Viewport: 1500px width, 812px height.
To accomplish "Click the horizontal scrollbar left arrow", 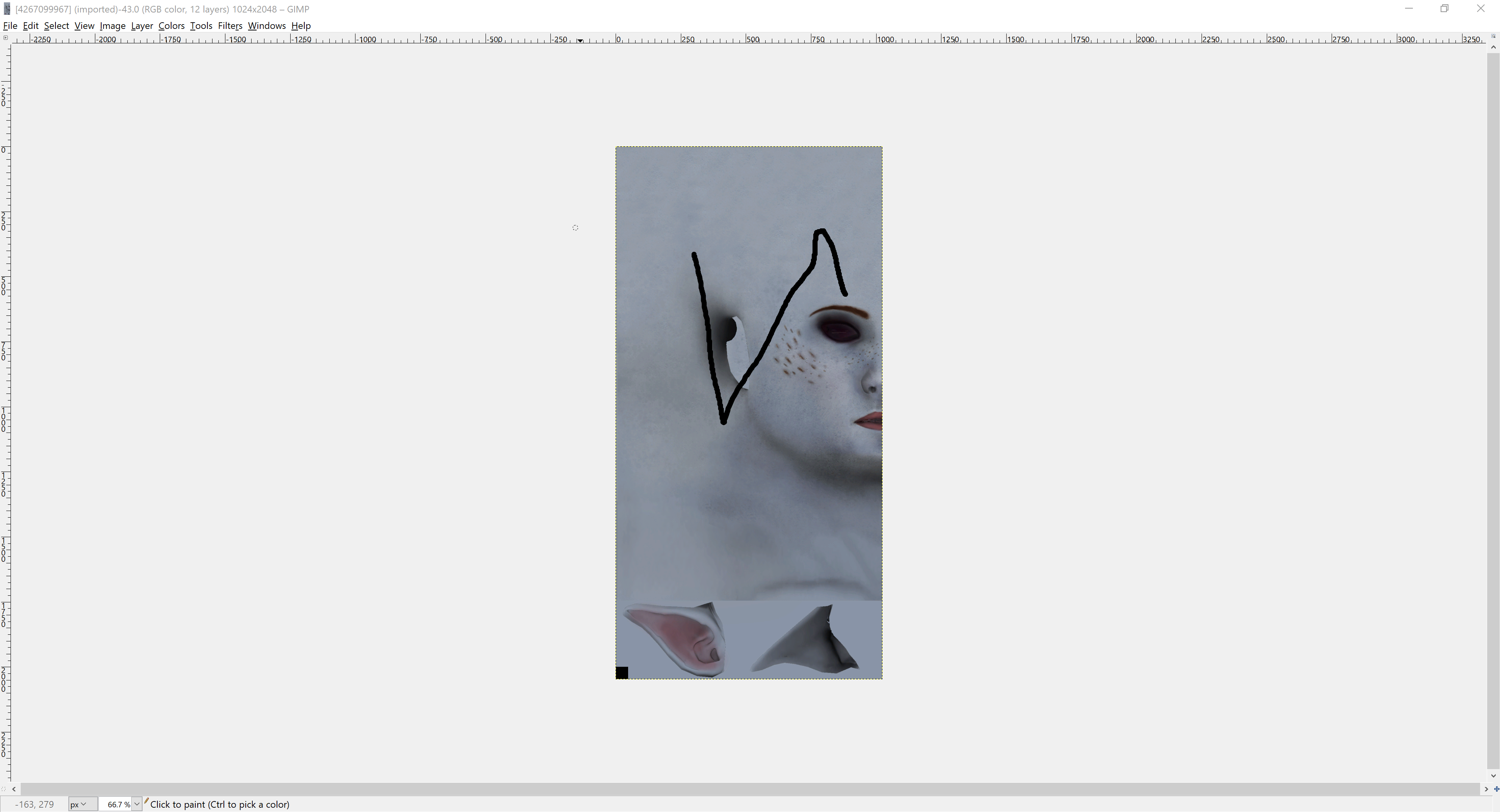I will coord(14,789).
